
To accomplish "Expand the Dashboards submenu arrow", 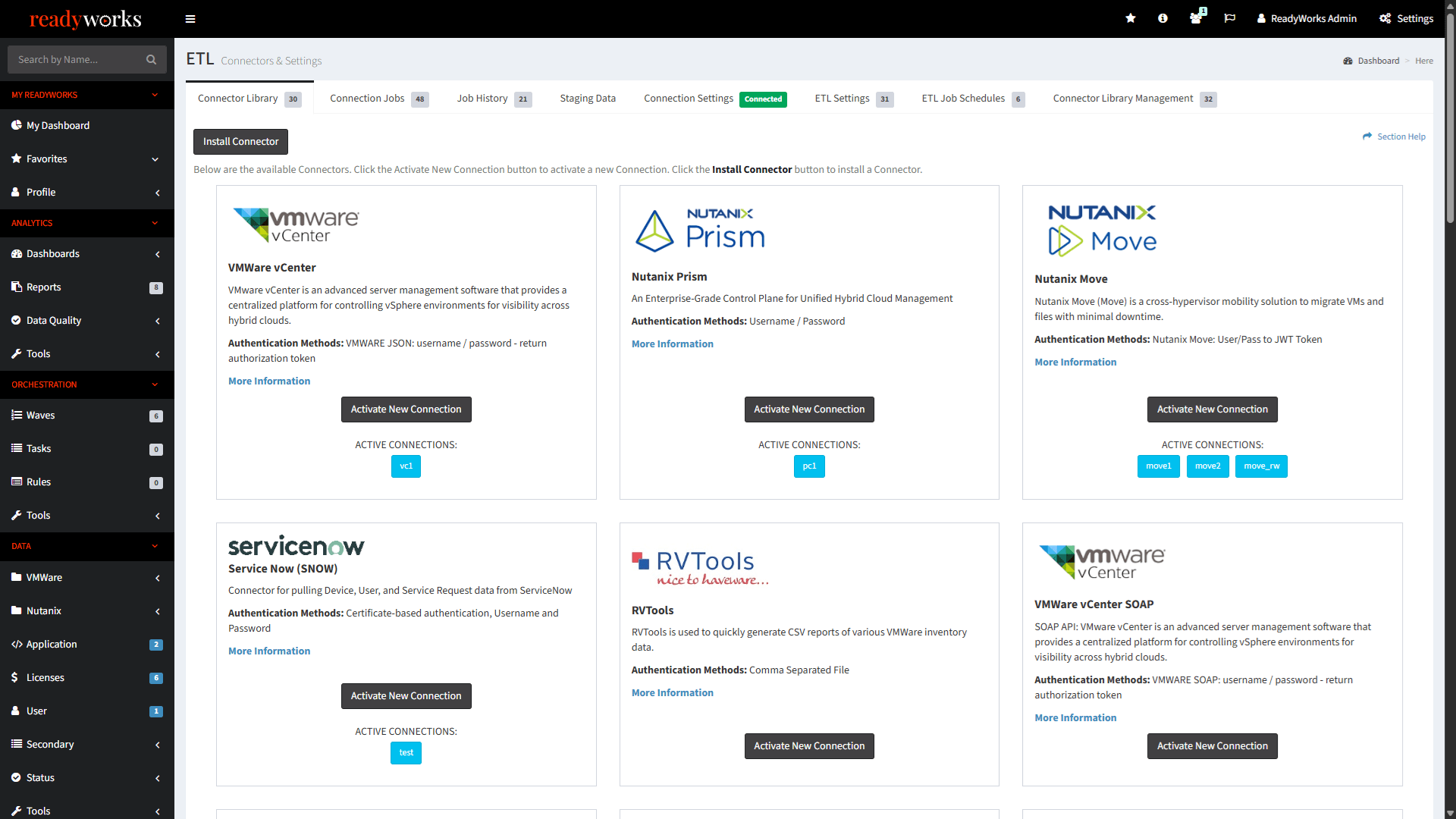I will (x=157, y=254).
